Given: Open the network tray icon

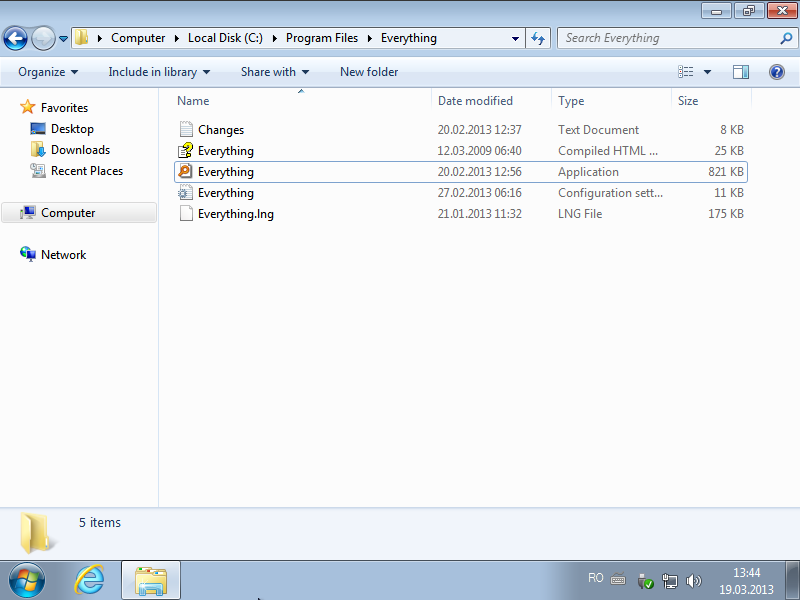Looking at the screenshot, I should pyautogui.click(x=669, y=580).
